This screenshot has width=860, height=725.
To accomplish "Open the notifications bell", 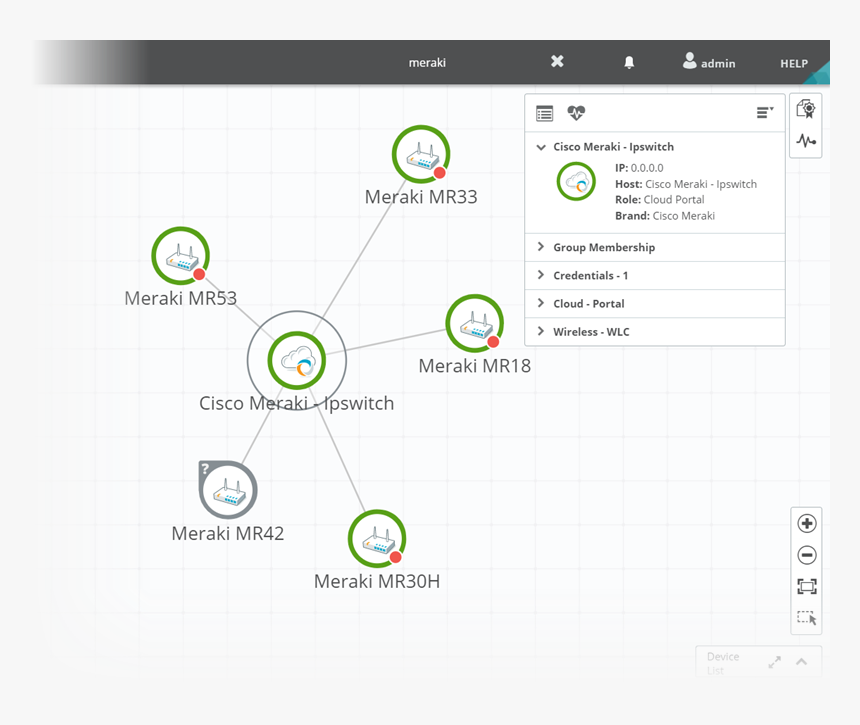I will [629, 63].
